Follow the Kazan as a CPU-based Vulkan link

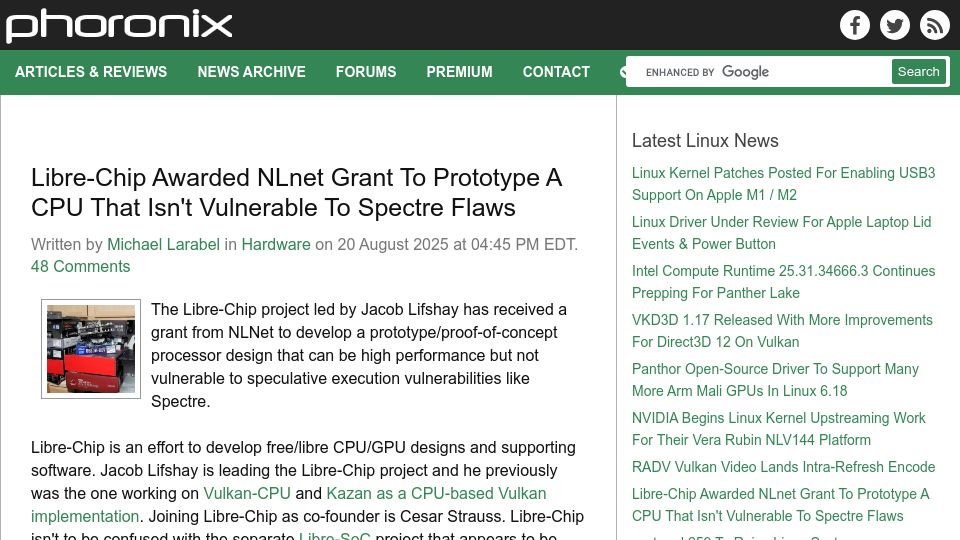click(436, 493)
